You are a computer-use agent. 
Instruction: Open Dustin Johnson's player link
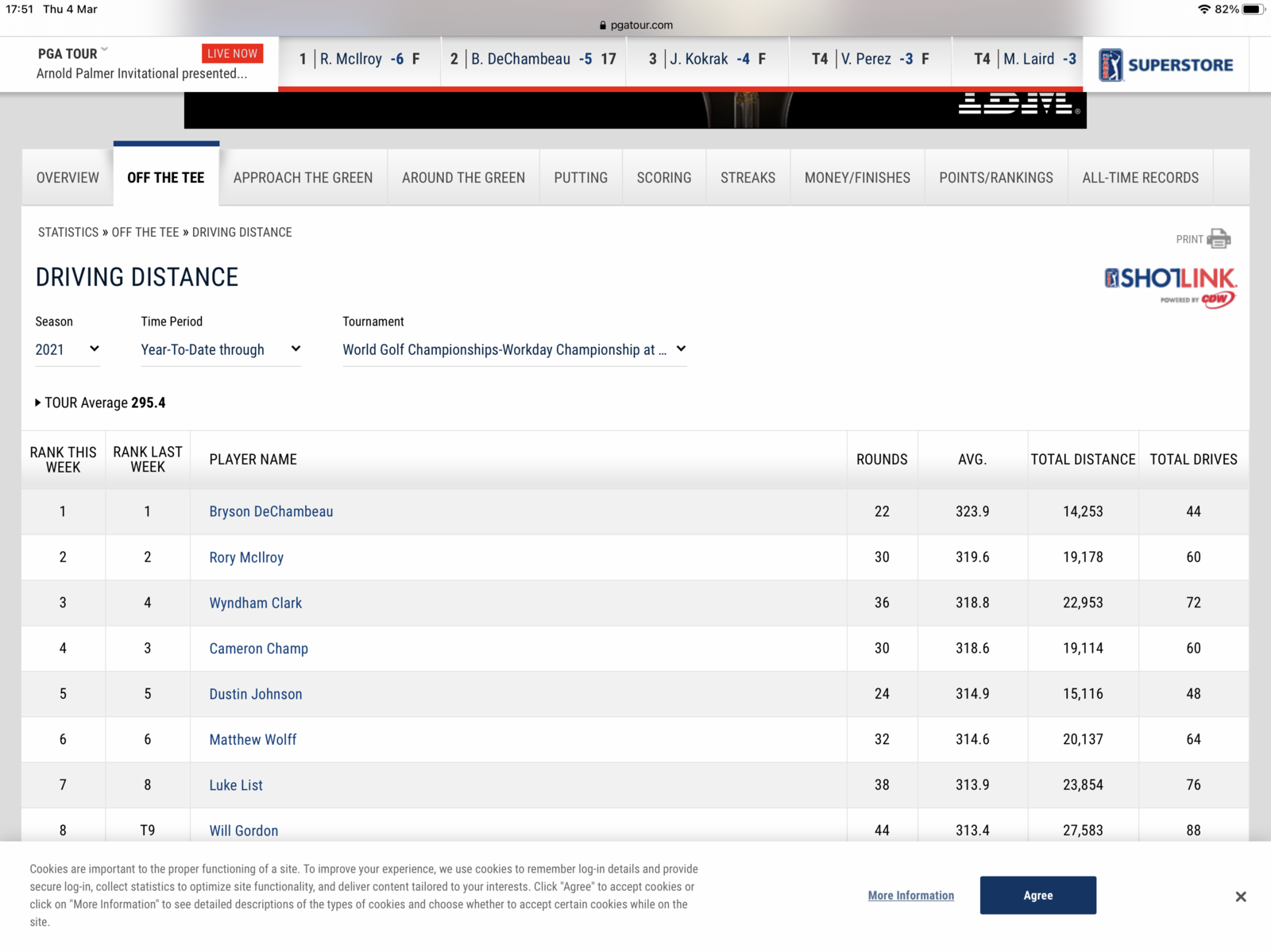(256, 694)
